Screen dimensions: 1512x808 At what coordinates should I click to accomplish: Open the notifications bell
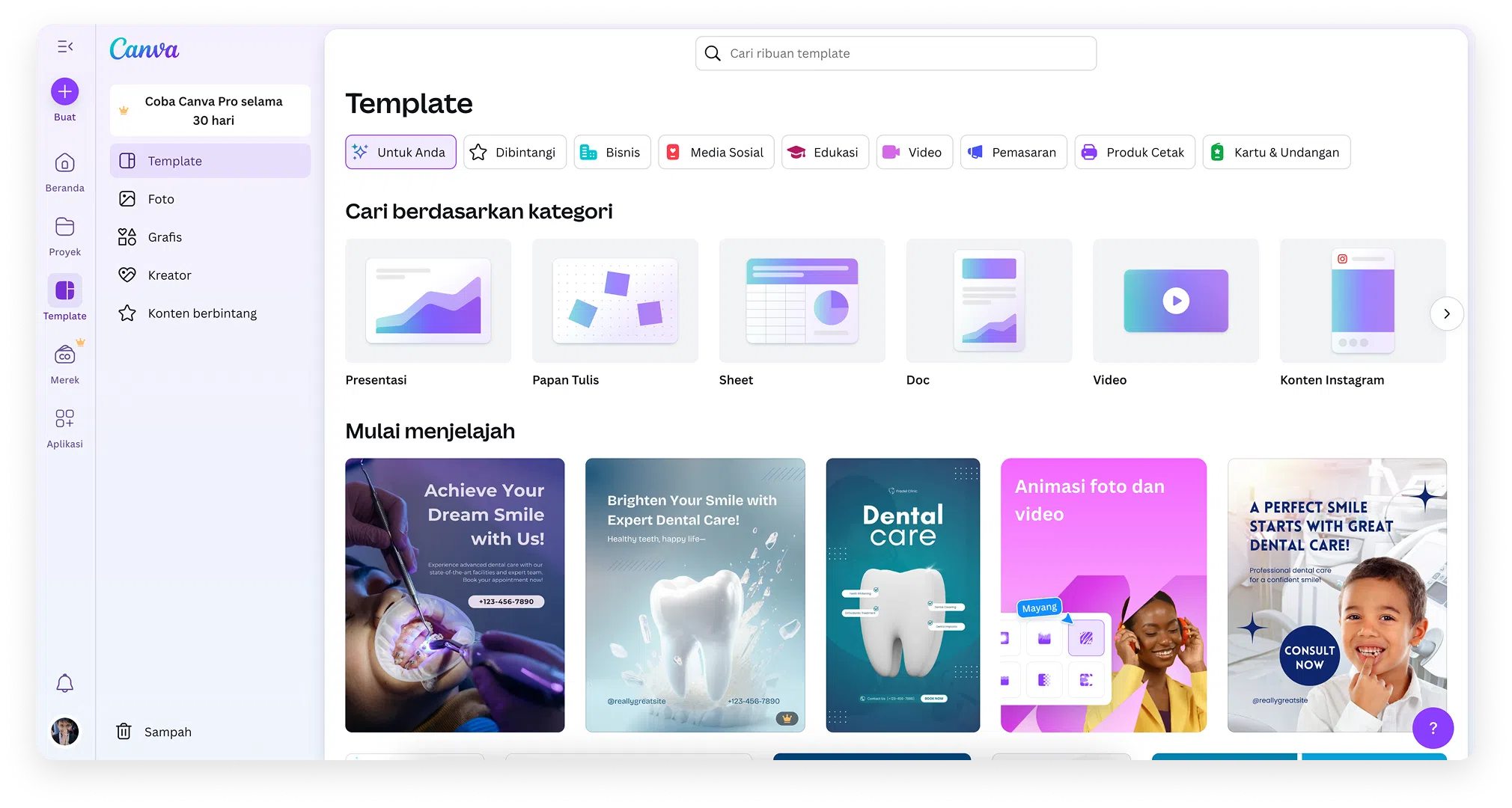(x=65, y=683)
